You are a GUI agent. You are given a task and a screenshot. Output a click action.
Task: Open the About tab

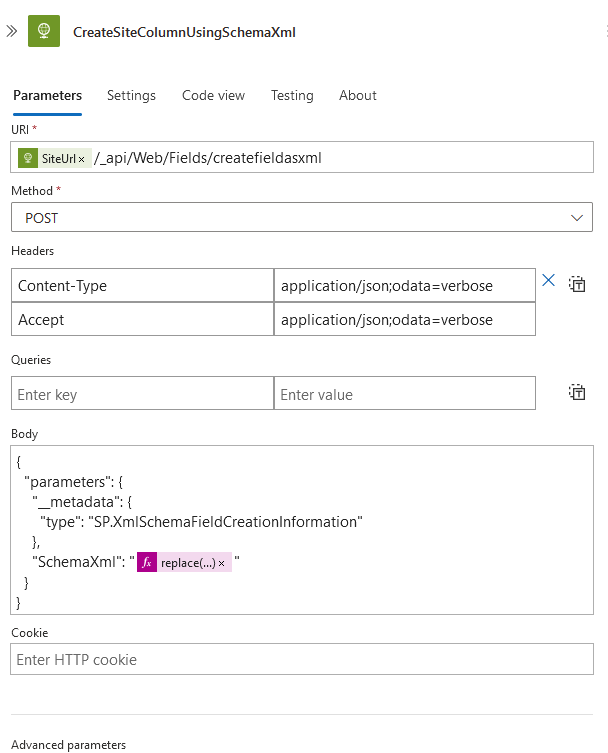358,96
